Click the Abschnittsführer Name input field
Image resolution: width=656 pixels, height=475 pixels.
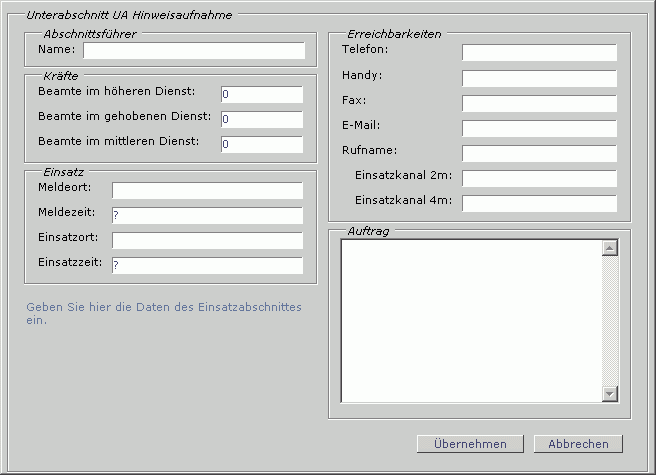click(194, 51)
